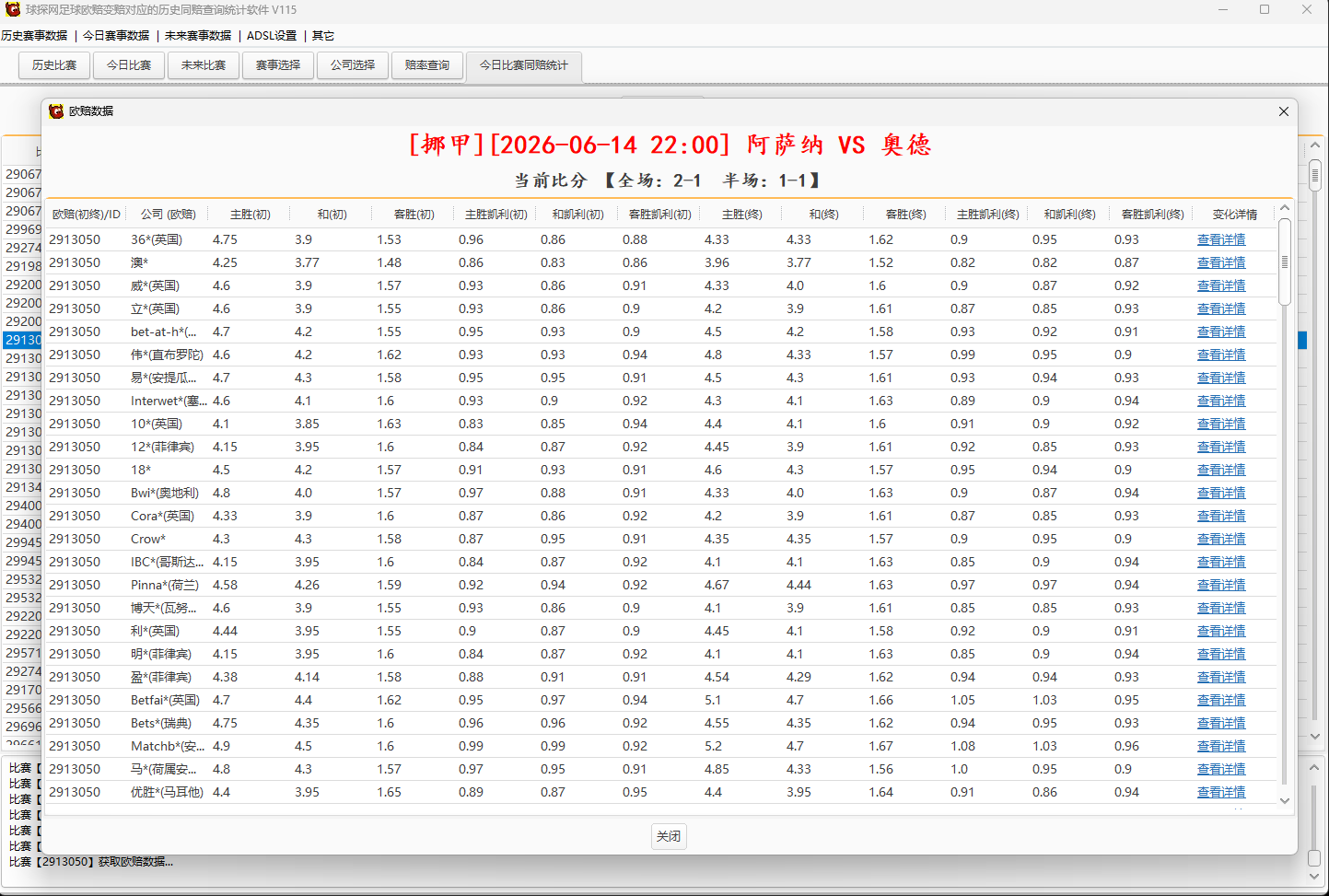Viewport: 1329px width, 896px height.
Task: Click the odds table scrollbar up arrow
Action: point(1285,210)
